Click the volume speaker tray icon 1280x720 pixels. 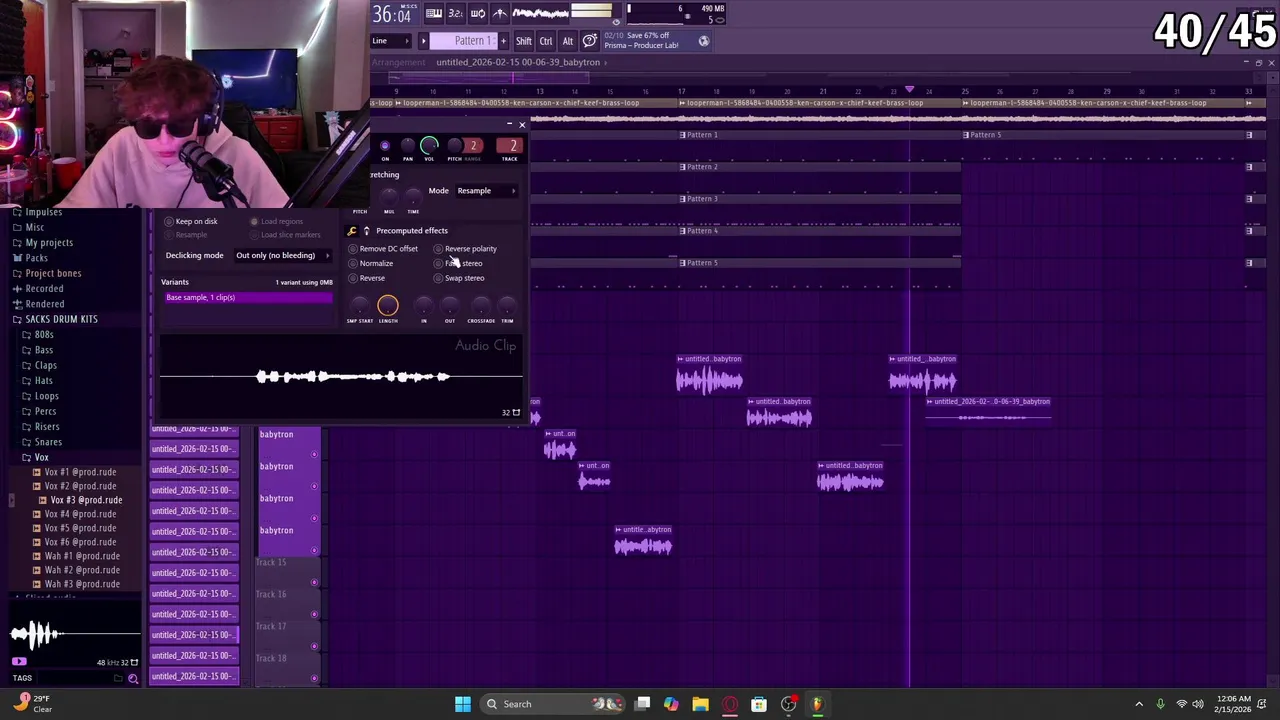[x=1198, y=704]
